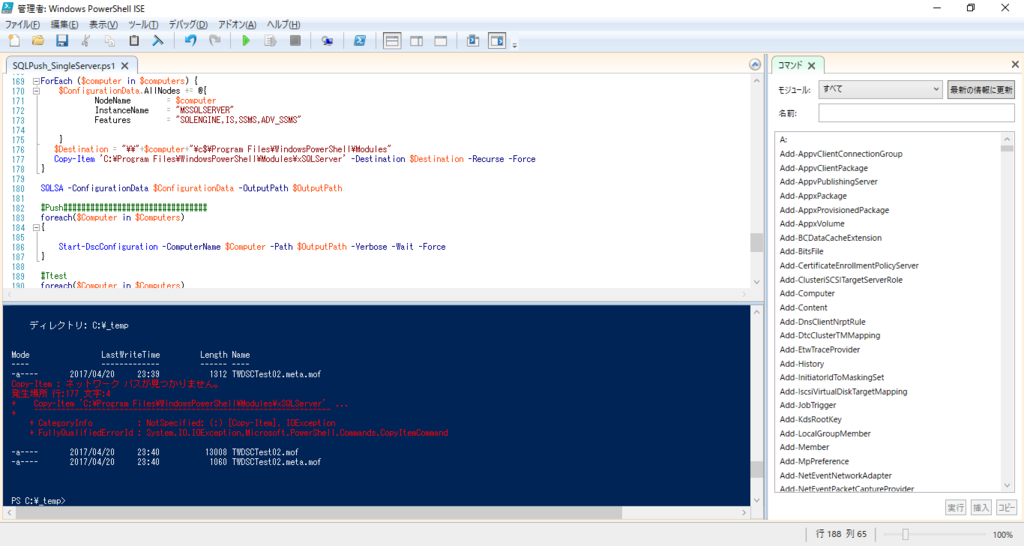Select Add-BitsFile in command list
Viewport: 1024px width, 546px height.
[801, 251]
